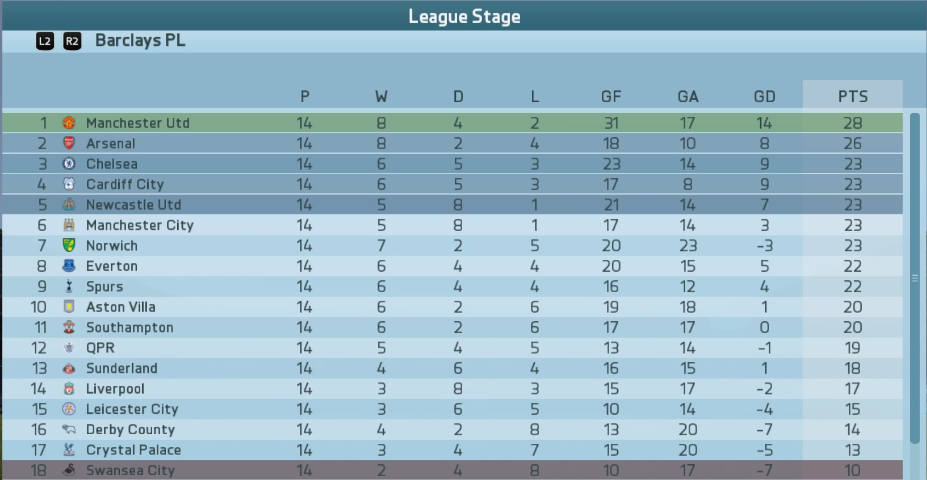Select the Newcastle Utd row
This screenshot has width=927, height=480.
tap(452, 205)
